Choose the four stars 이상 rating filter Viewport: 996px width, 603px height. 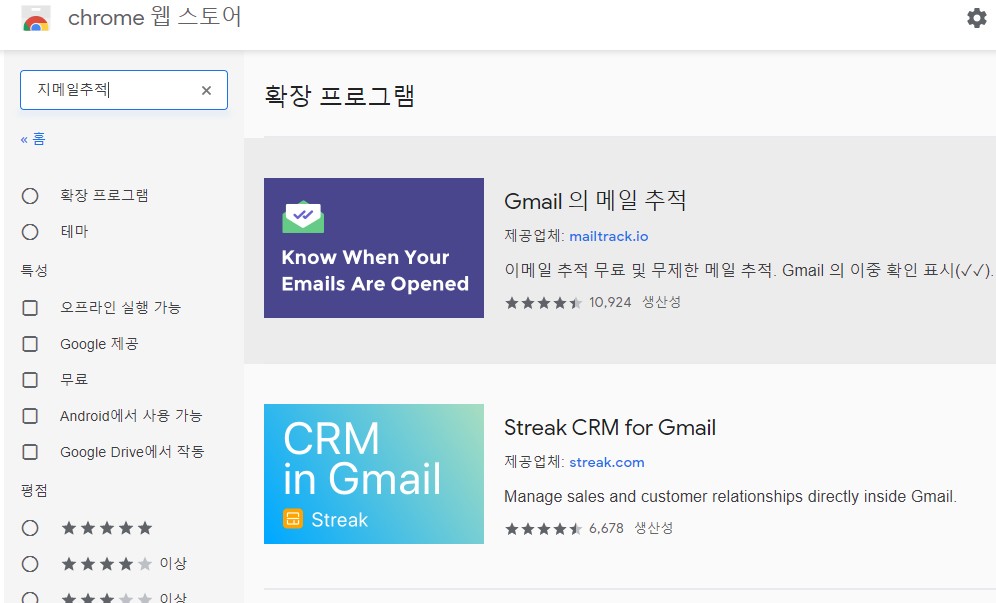(x=30, y=564)
